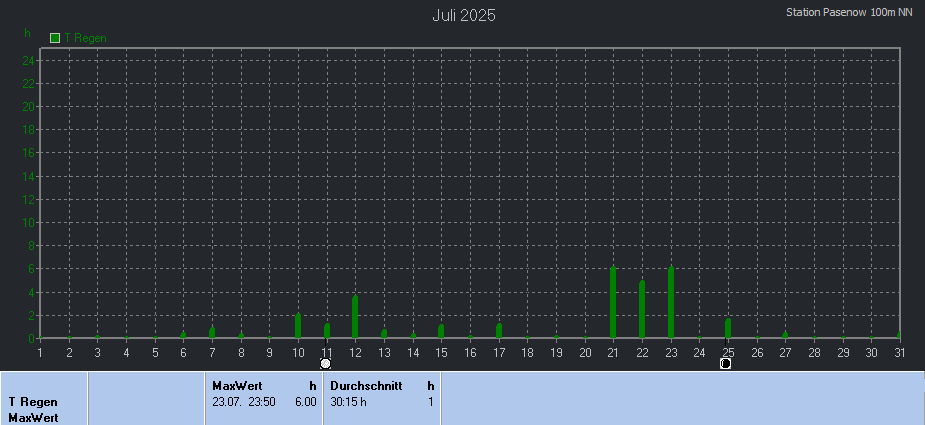Click the '30:15 h' average cell
This screenshot has height=425, width=925.
click(349, 402)
